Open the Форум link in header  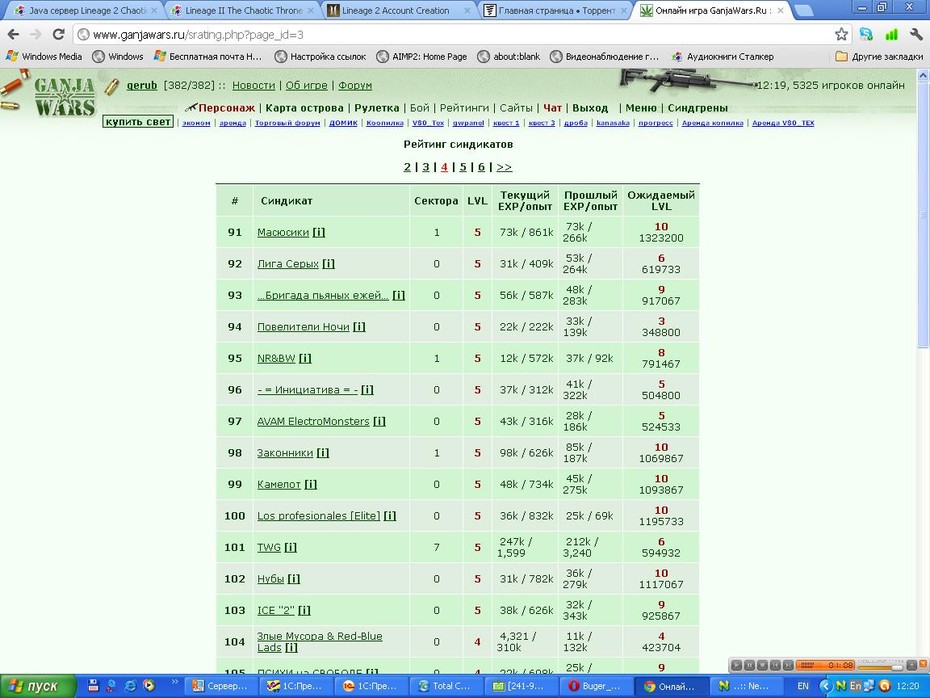click(x=355, y=85)
